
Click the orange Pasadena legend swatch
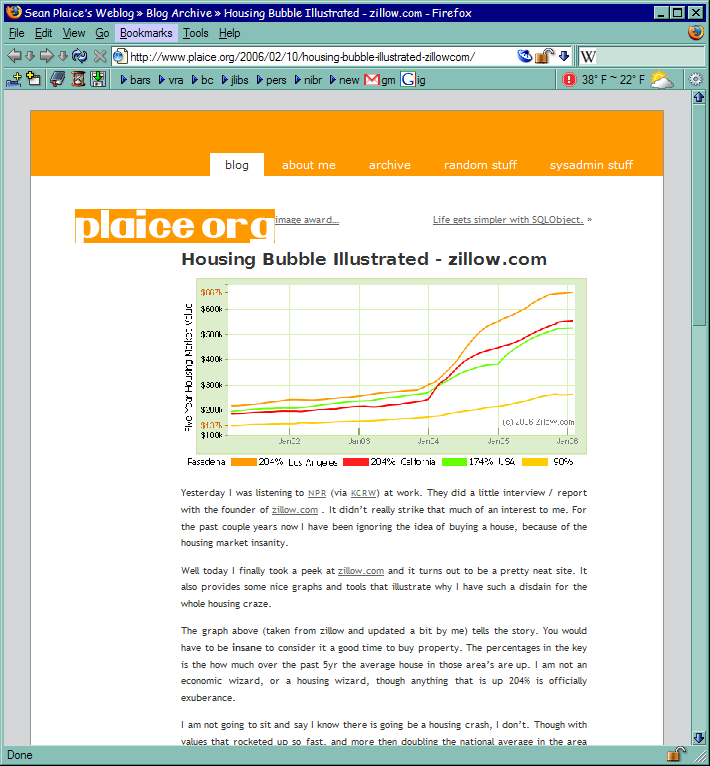(x=244, y=462)
